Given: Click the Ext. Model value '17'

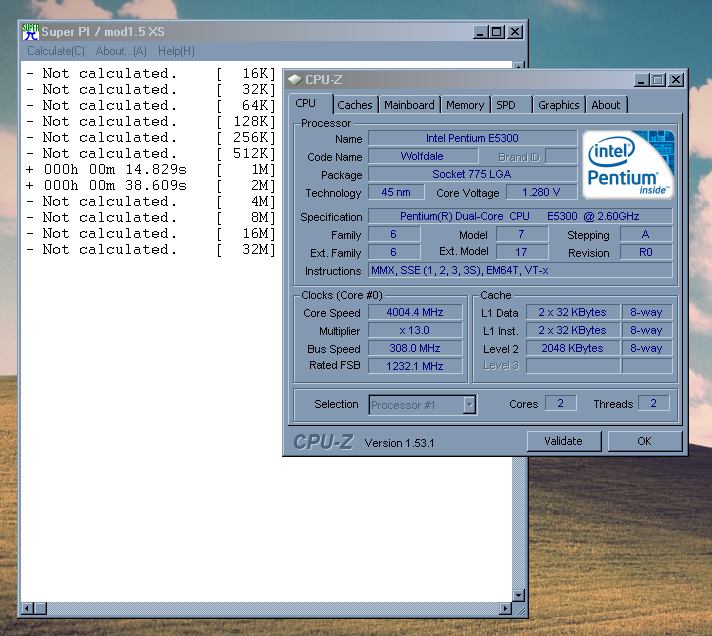Looking at the screenshot, I should (x=522, y=252).
